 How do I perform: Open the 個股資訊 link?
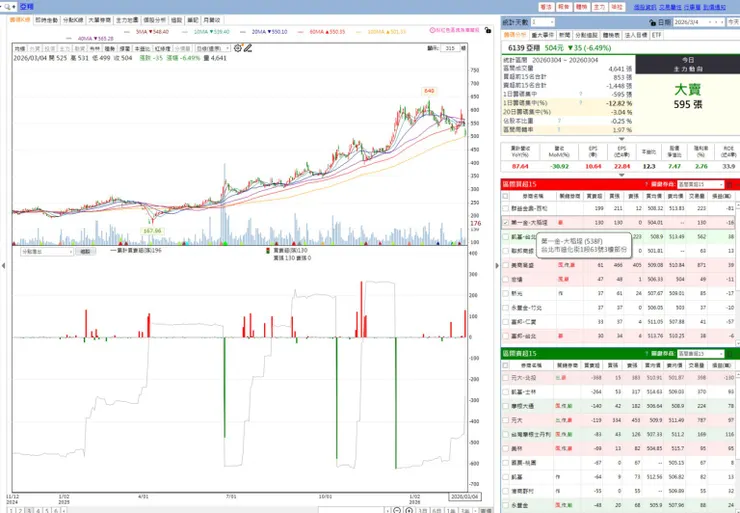coord(645,7)
